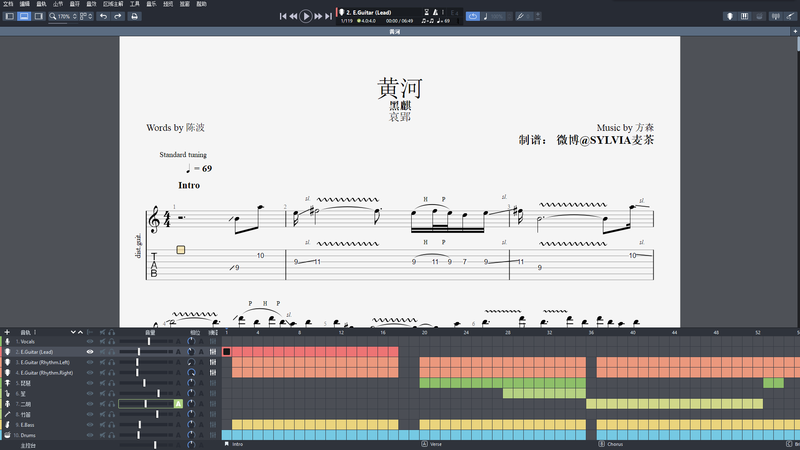Show the guitar fretboard view
This screenshot has height=450, width=800.
[x=730, y=16]
